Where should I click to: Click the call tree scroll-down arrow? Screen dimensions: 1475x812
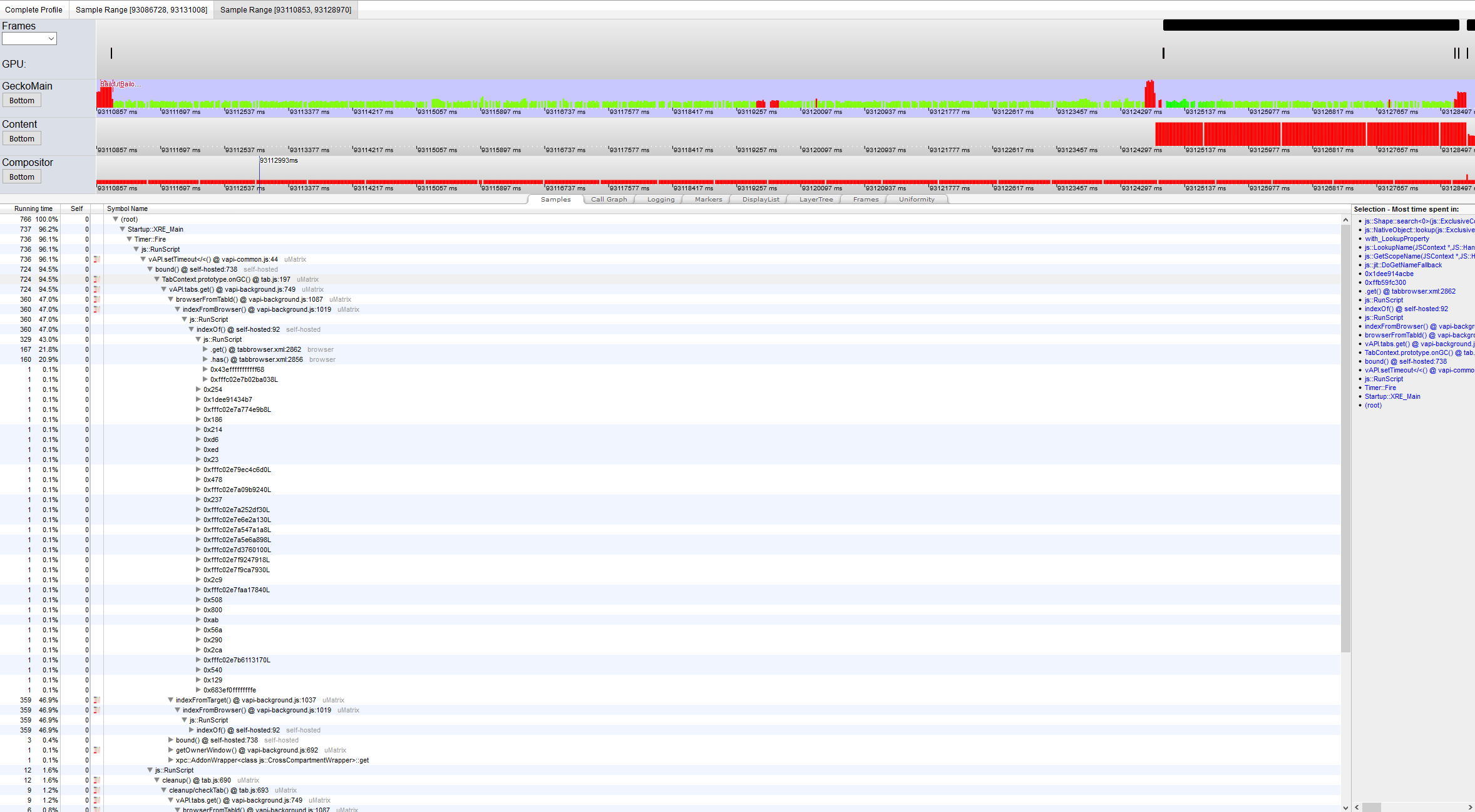click(1345, 808)
